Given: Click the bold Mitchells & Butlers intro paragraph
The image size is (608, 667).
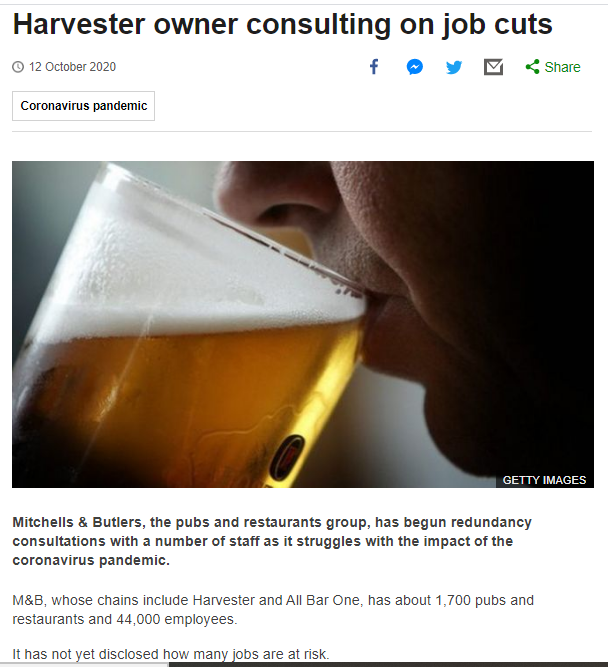Looking at the screenshot, I should [272, 541].
